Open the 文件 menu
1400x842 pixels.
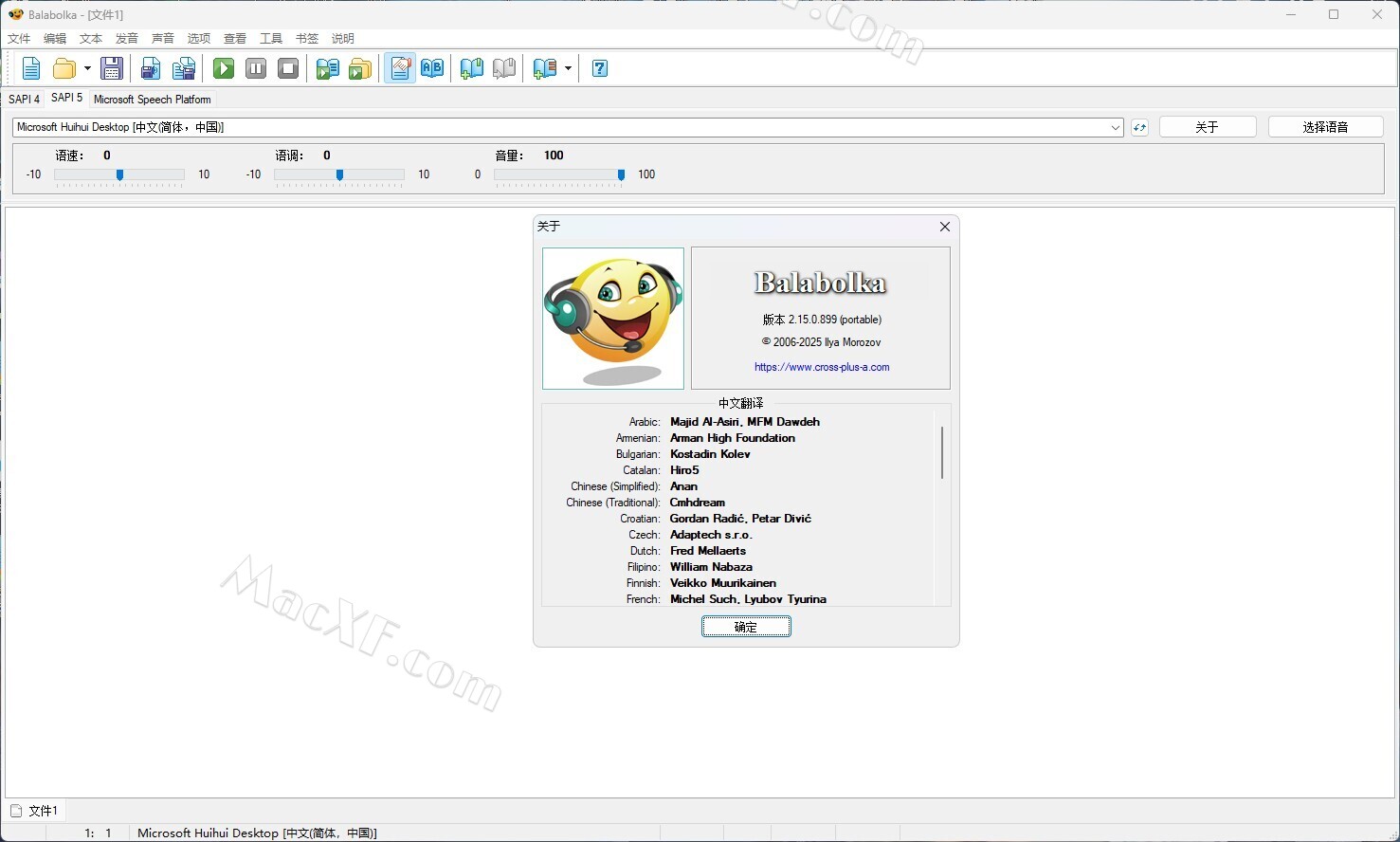19,39
